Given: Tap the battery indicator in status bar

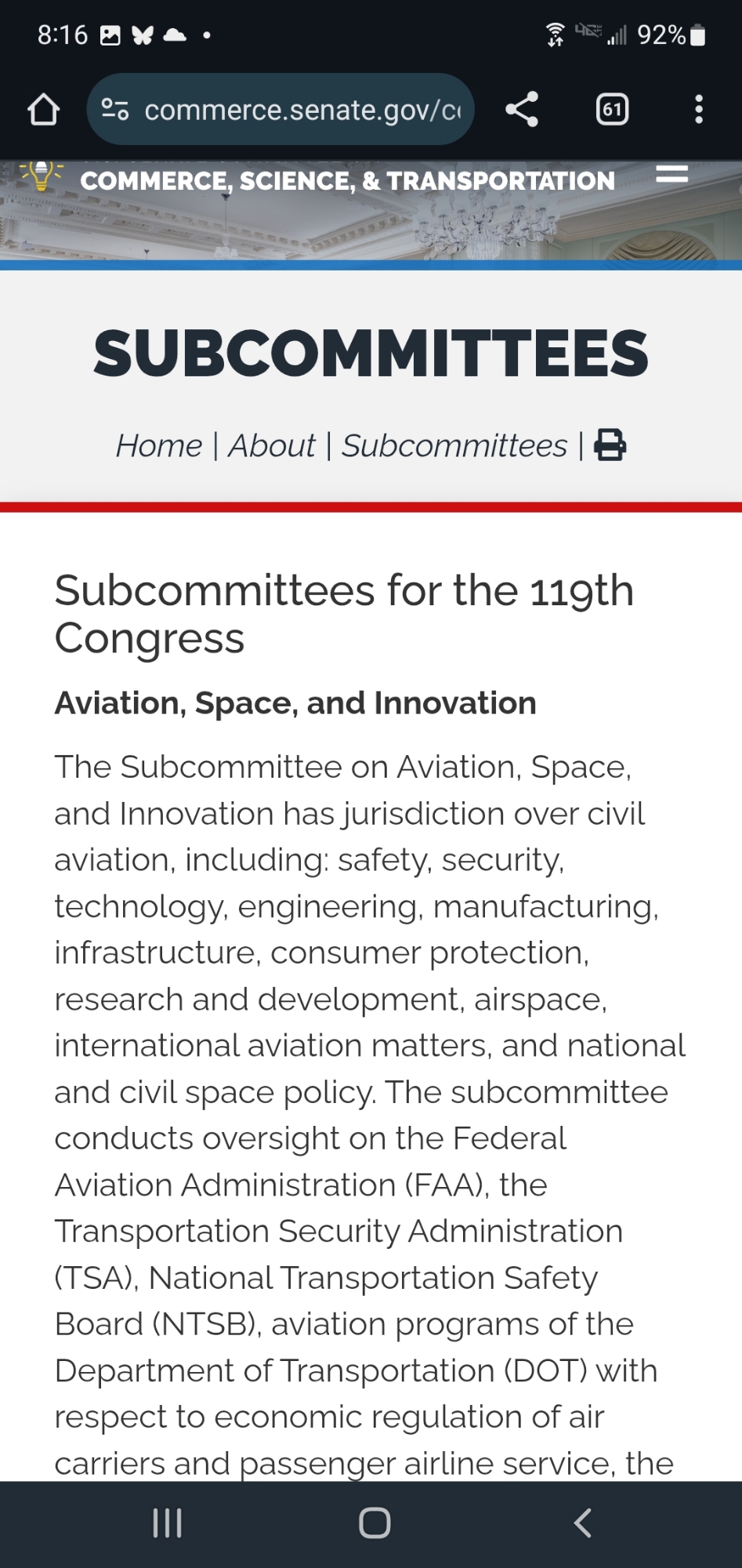Looking at the screenshot, I should pos(698,35).
